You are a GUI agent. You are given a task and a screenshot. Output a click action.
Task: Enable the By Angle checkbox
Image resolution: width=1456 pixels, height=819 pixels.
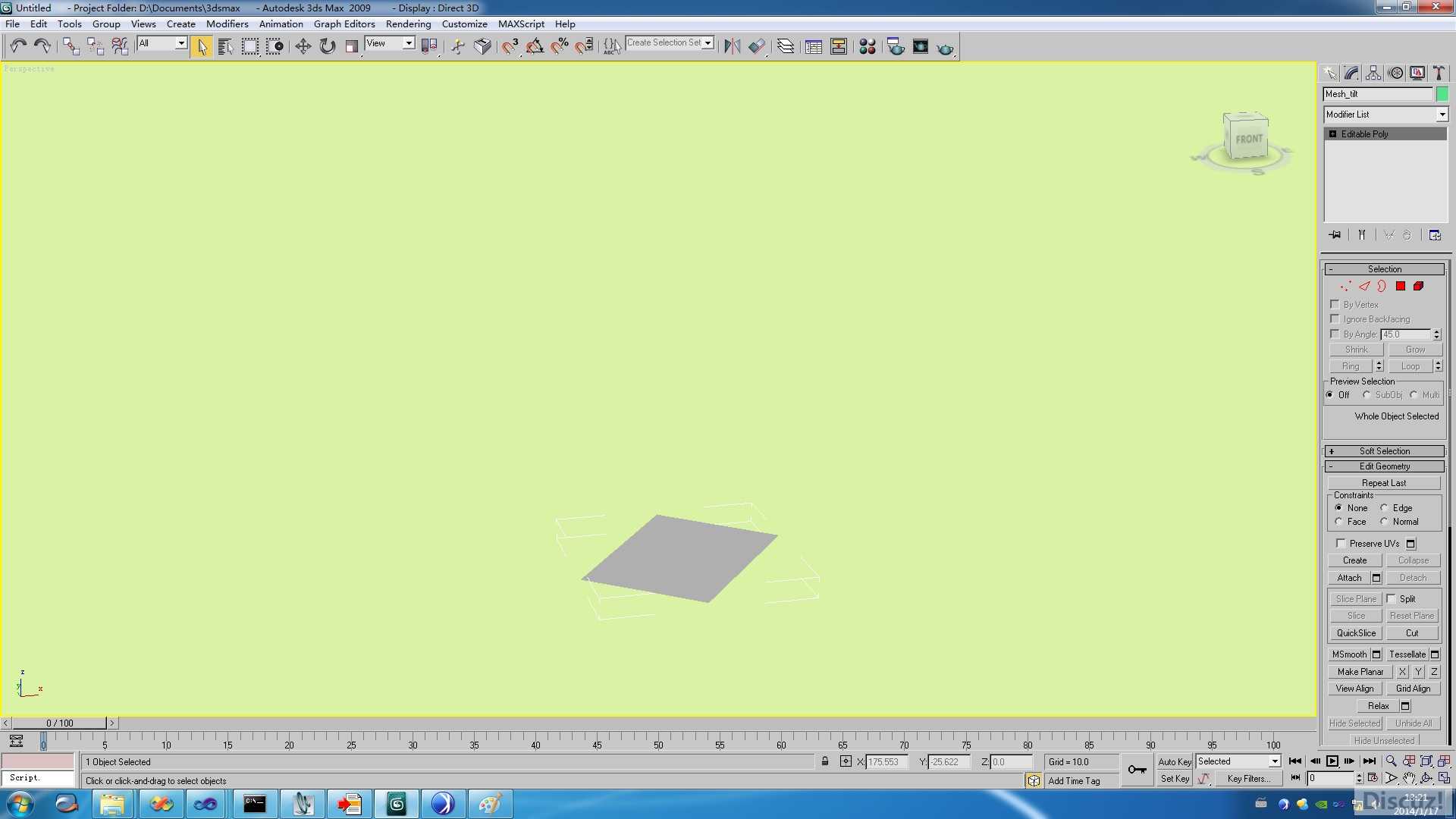(x=1335, y=334)
